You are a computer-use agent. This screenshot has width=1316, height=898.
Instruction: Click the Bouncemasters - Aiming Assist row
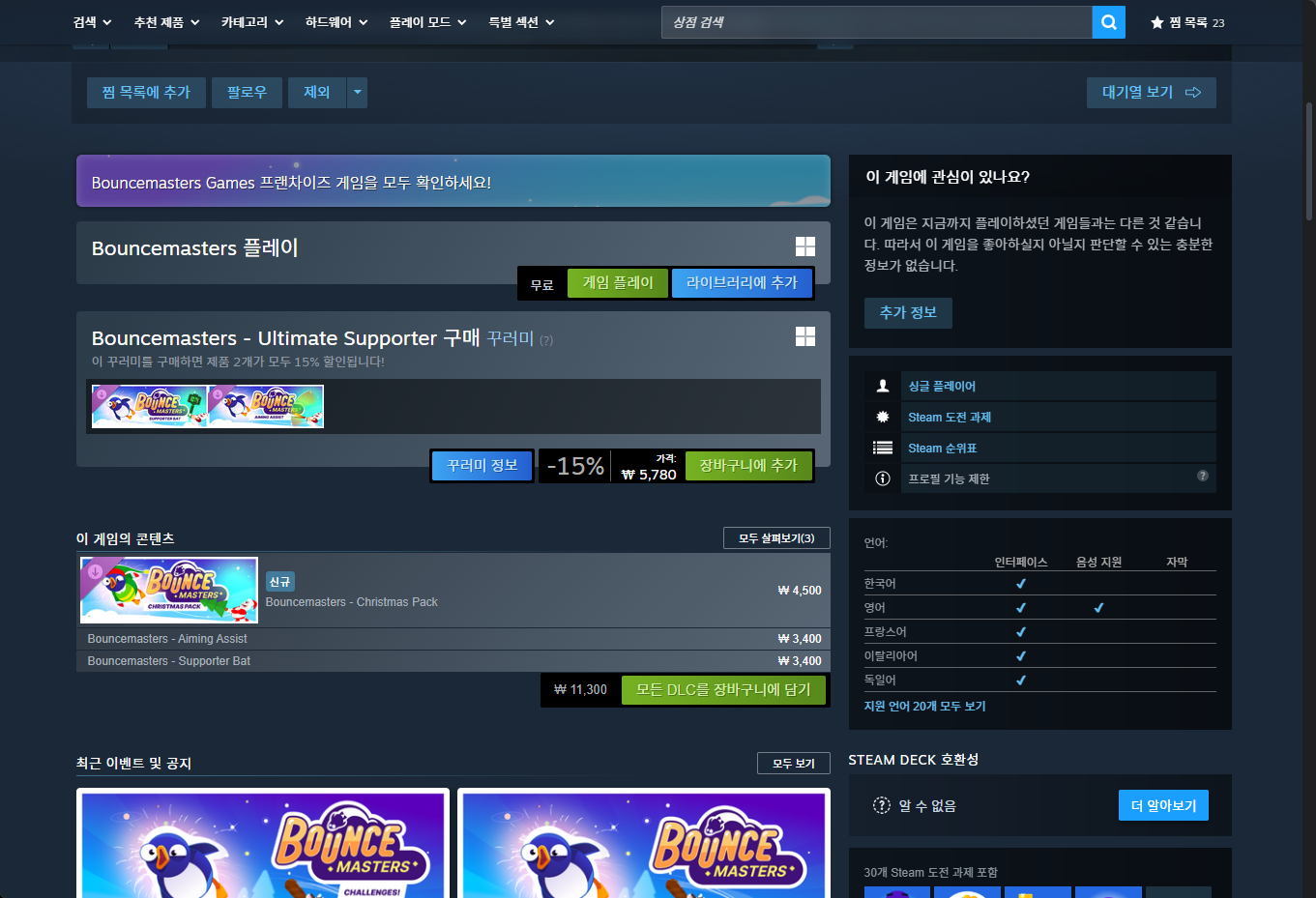(453, 639)
